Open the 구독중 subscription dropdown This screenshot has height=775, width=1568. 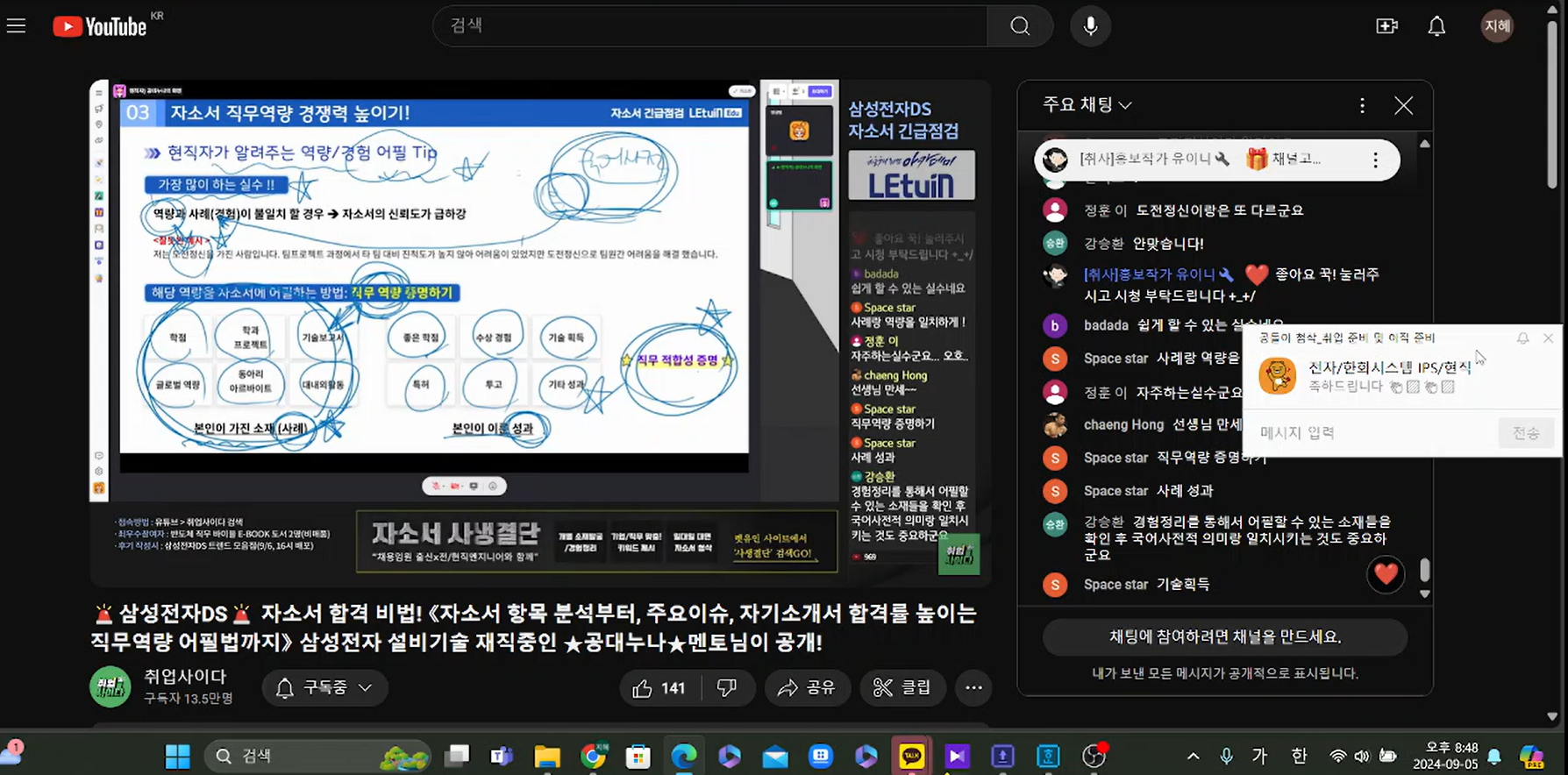coord(324,688)
